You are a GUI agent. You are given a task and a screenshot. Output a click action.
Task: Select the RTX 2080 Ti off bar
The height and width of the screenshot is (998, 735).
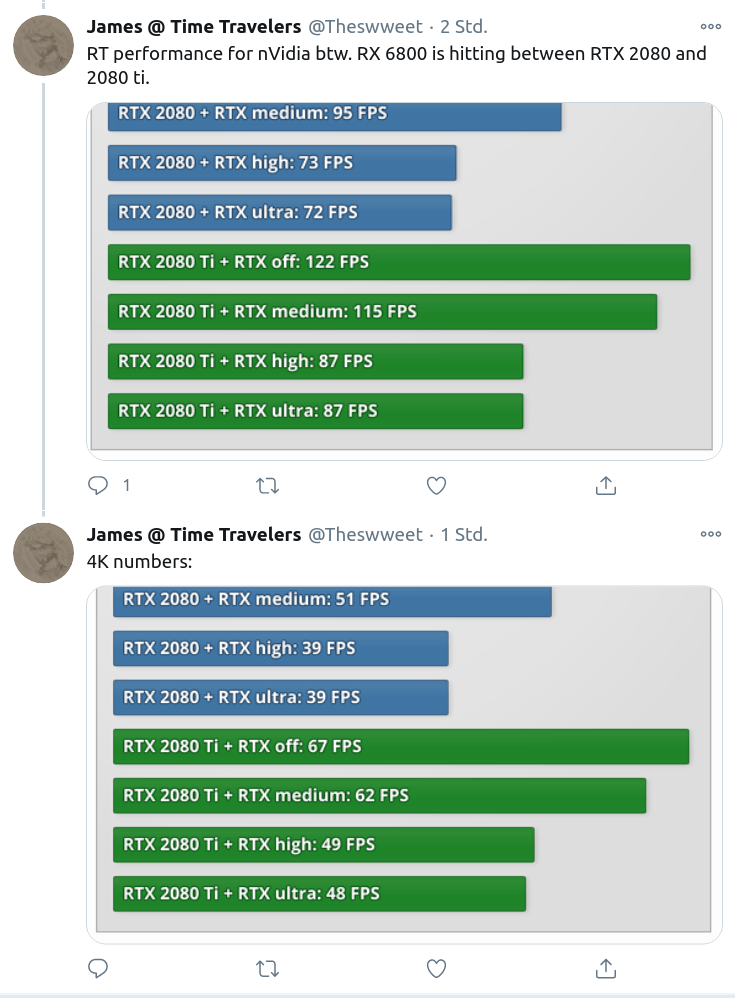(400, 262)
